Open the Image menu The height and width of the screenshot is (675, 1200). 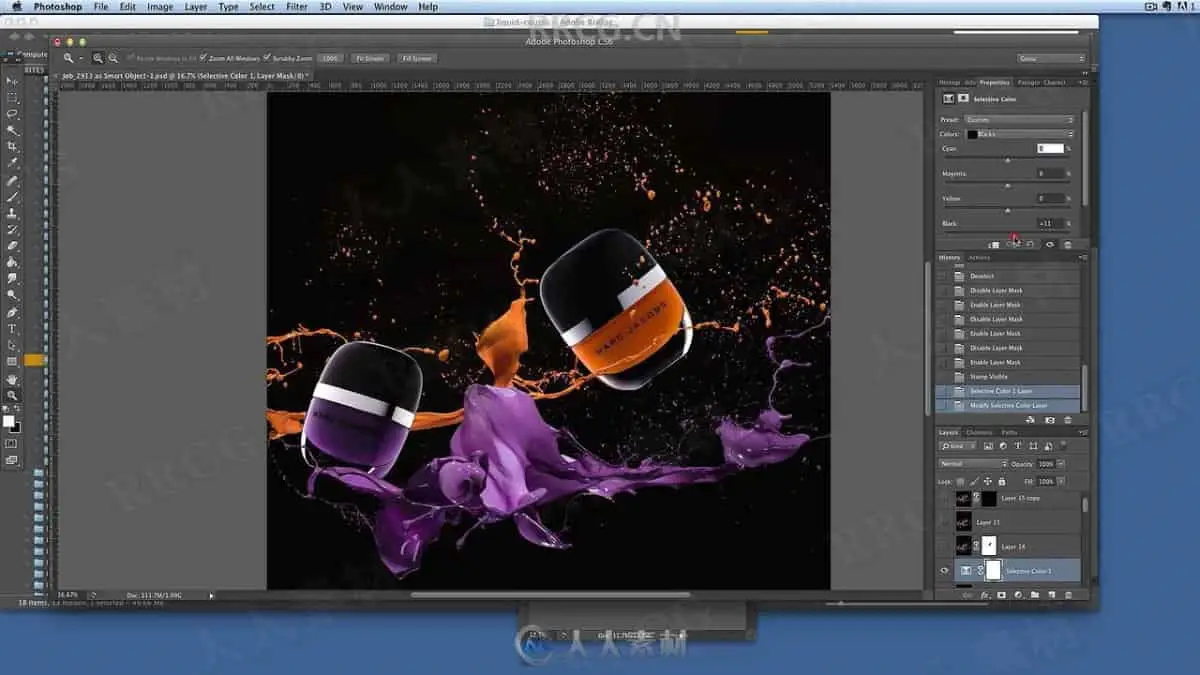[x=160, y=7]
